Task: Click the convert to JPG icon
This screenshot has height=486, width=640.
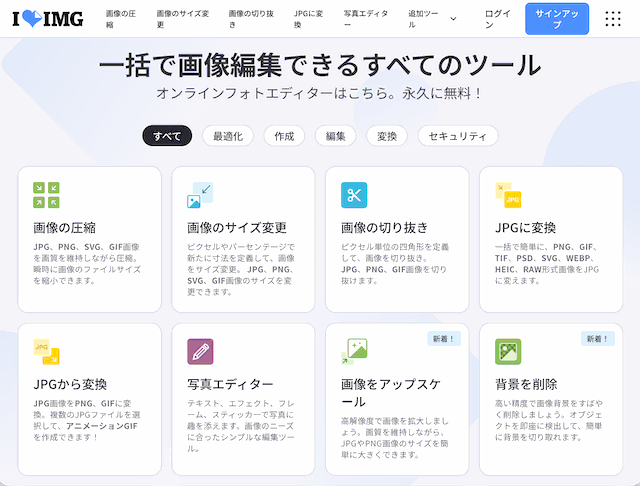Action: coord(508,195)
